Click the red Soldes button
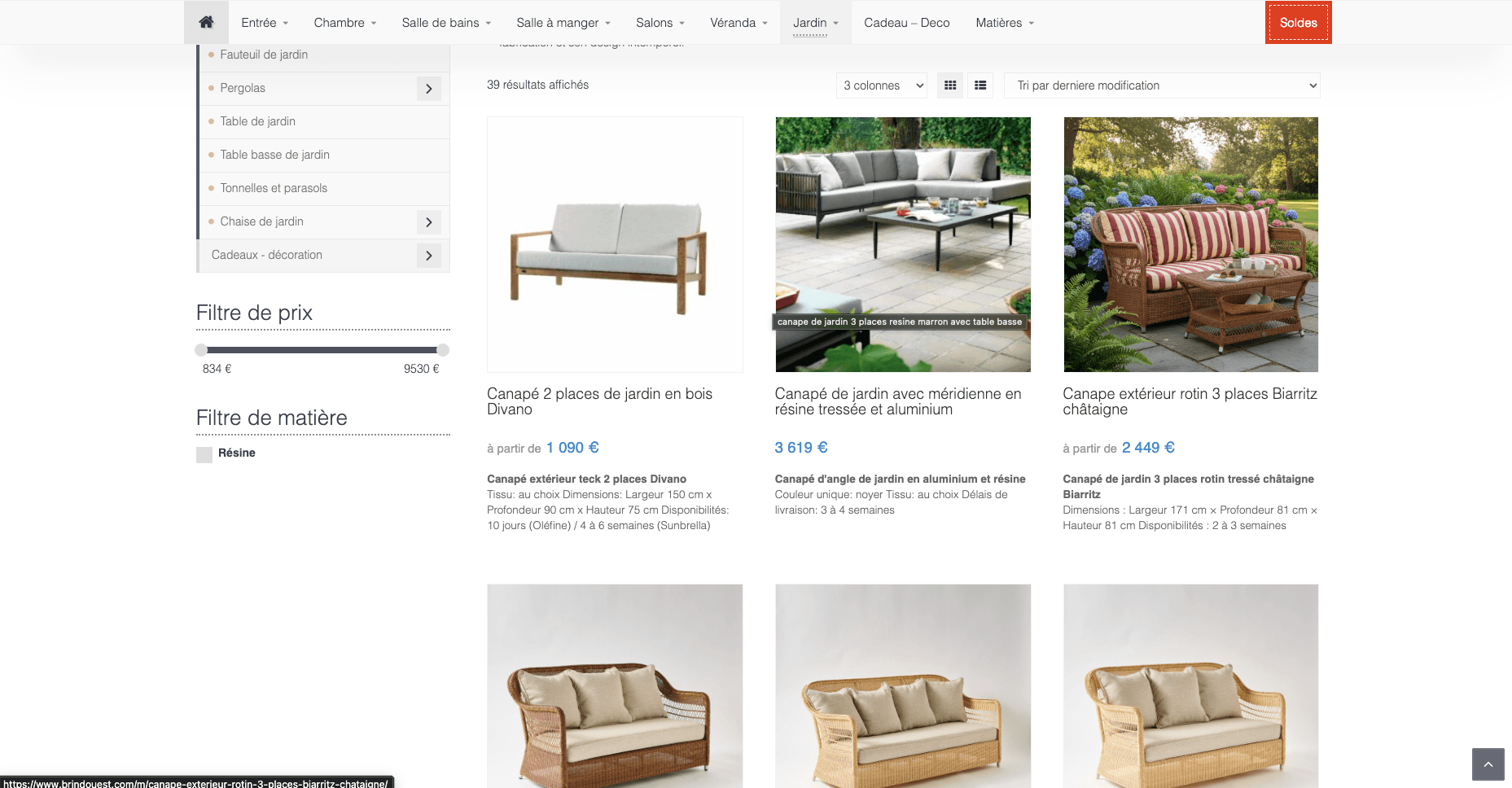Screen dimensions: 1512x788 [1299, 23]
